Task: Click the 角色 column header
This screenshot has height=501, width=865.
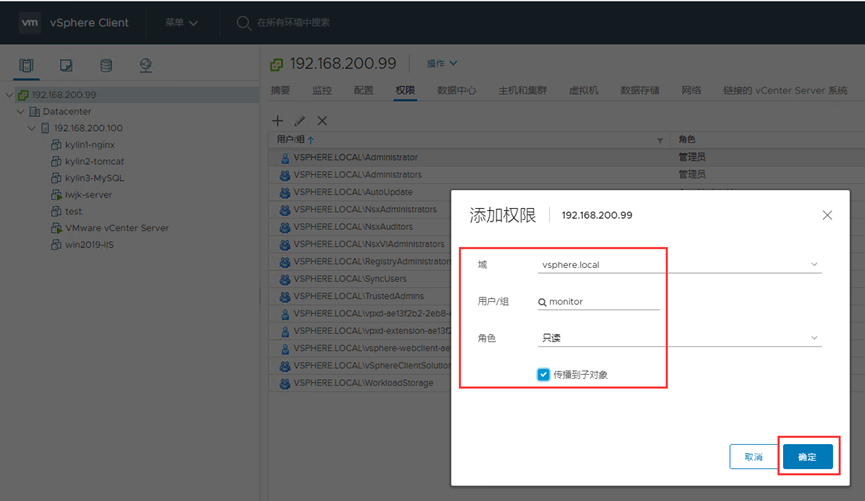Action: (687, 140)
